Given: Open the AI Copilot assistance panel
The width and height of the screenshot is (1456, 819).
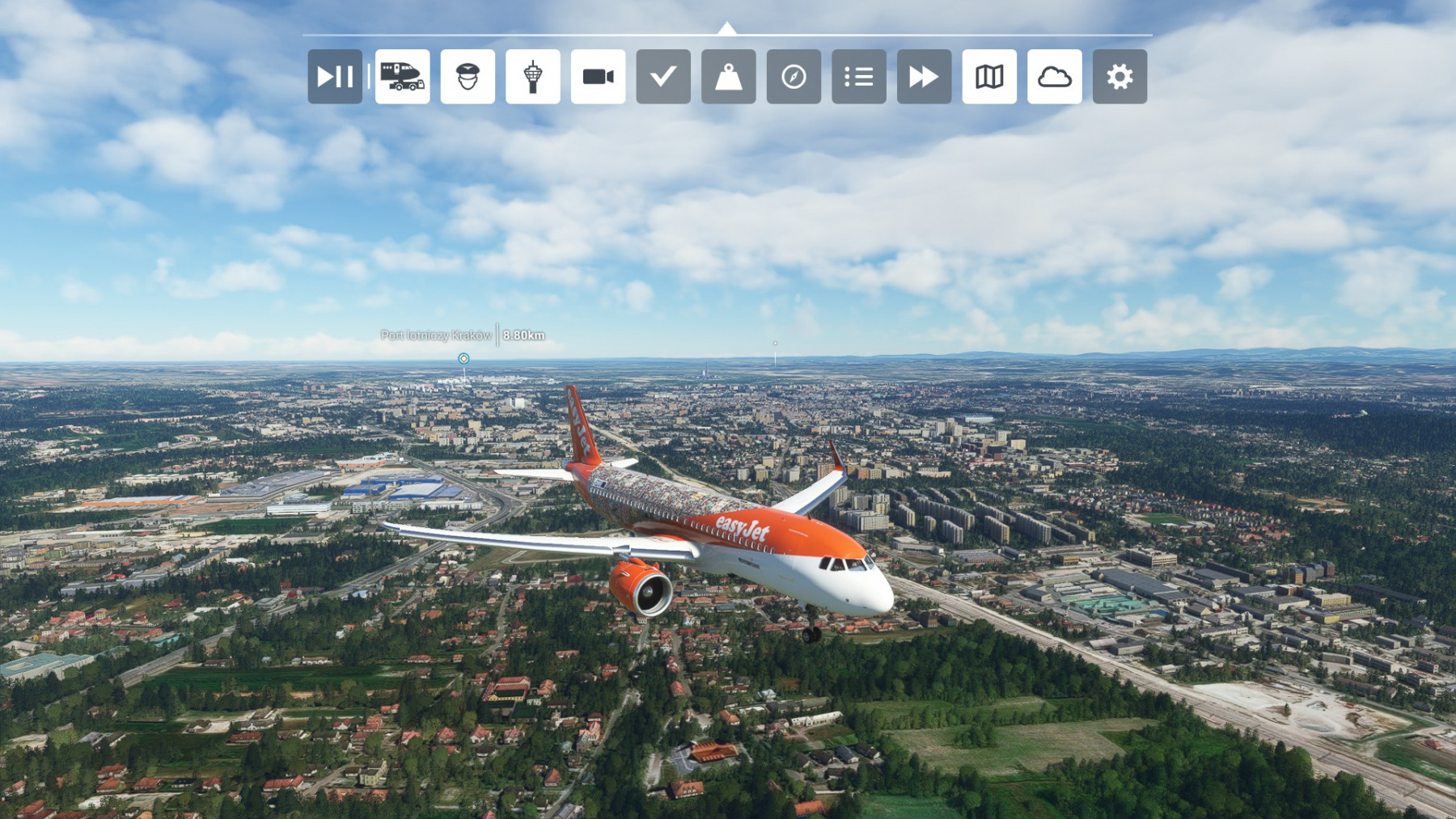Looking at the screenshot, I should click(468, 77).
